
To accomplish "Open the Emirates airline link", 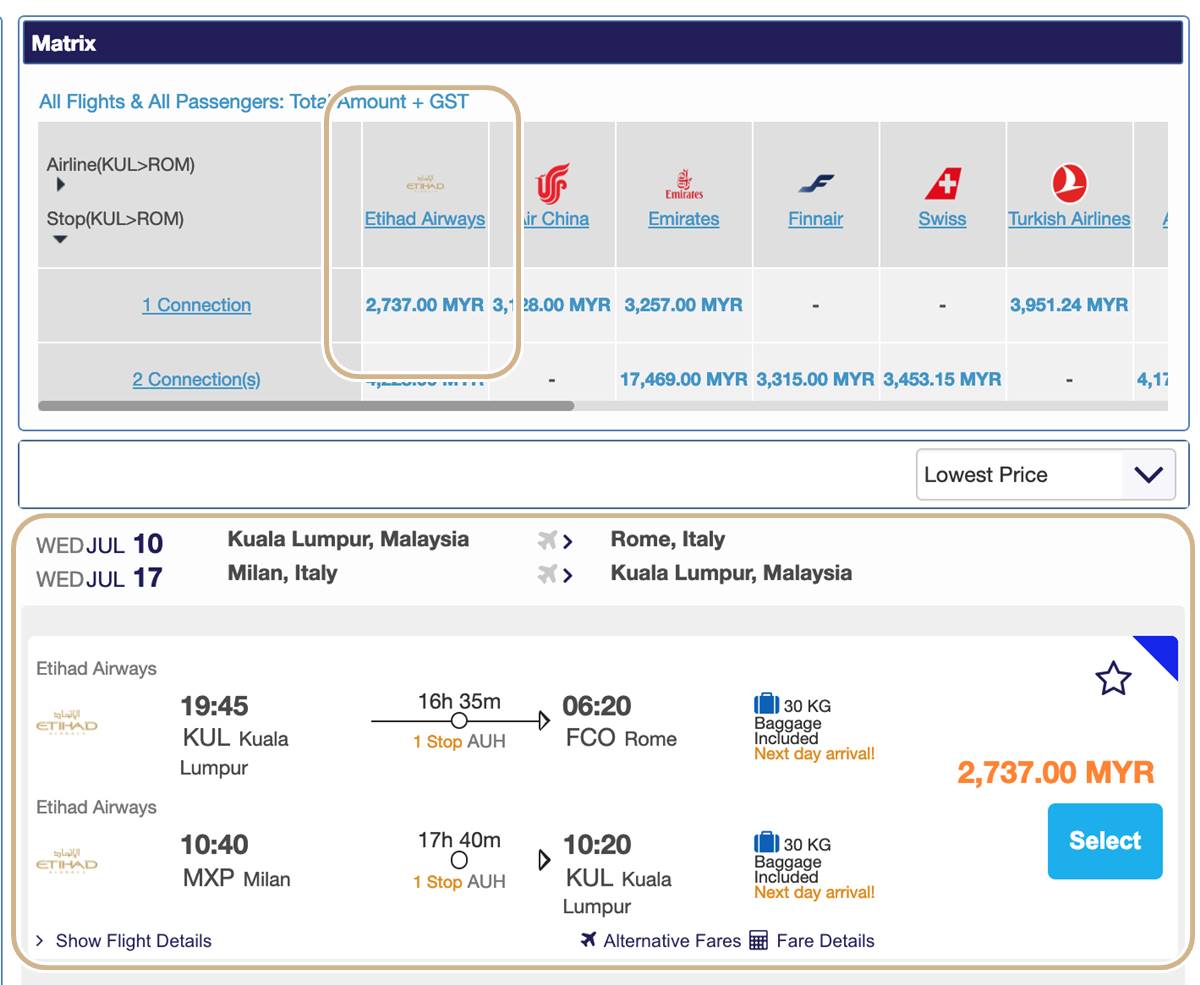I will coord(684,218).
